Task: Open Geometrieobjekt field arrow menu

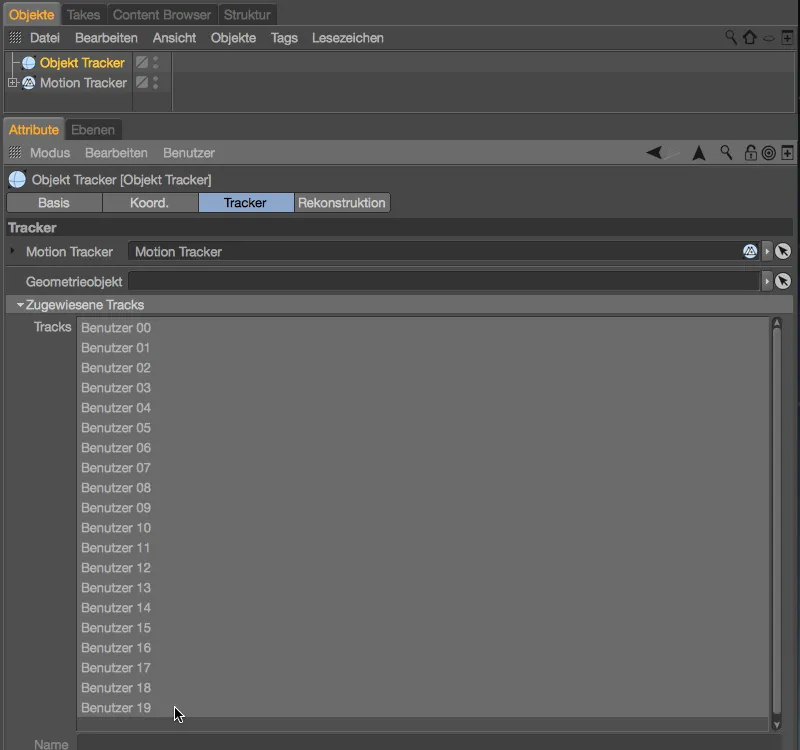Action: (x=767, y=281)
